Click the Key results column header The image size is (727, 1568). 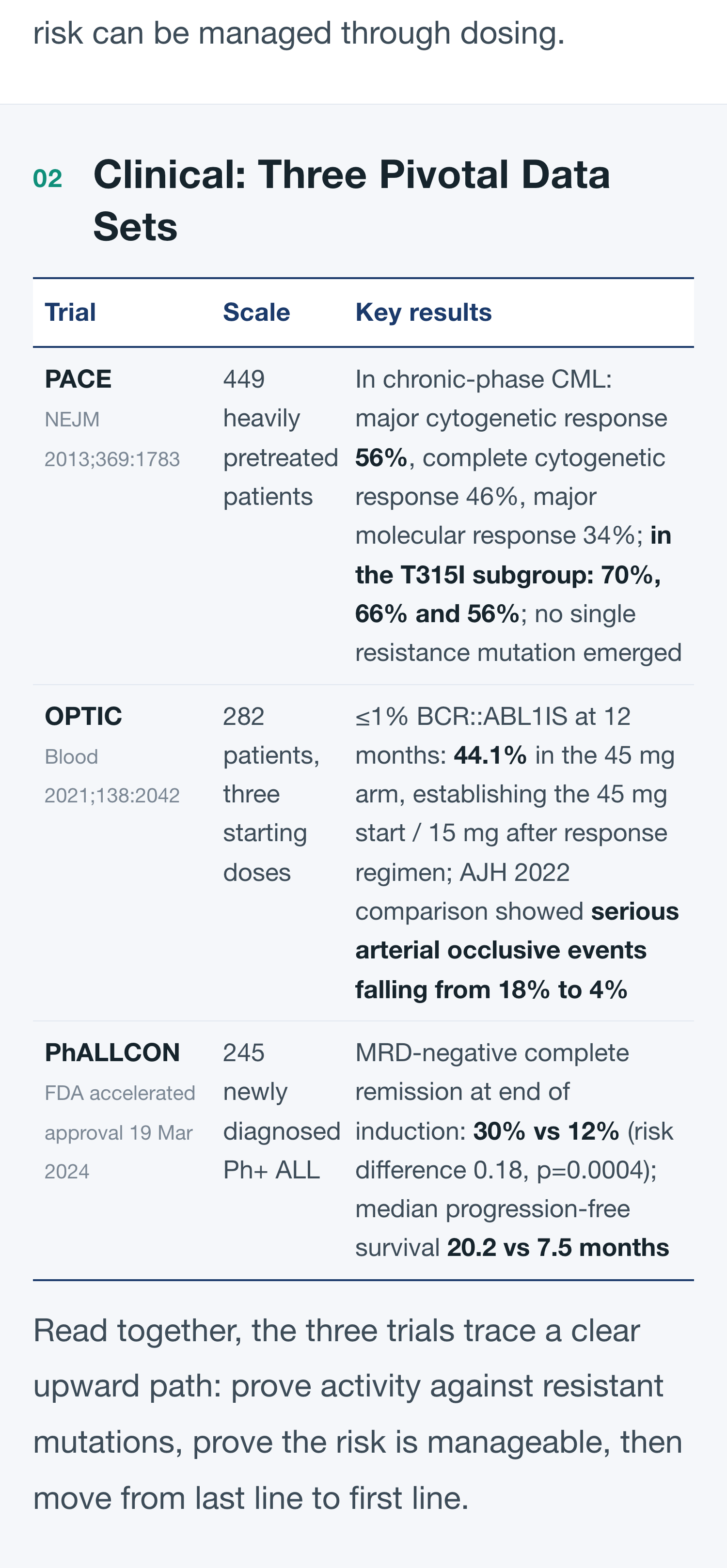coord(423,312)
